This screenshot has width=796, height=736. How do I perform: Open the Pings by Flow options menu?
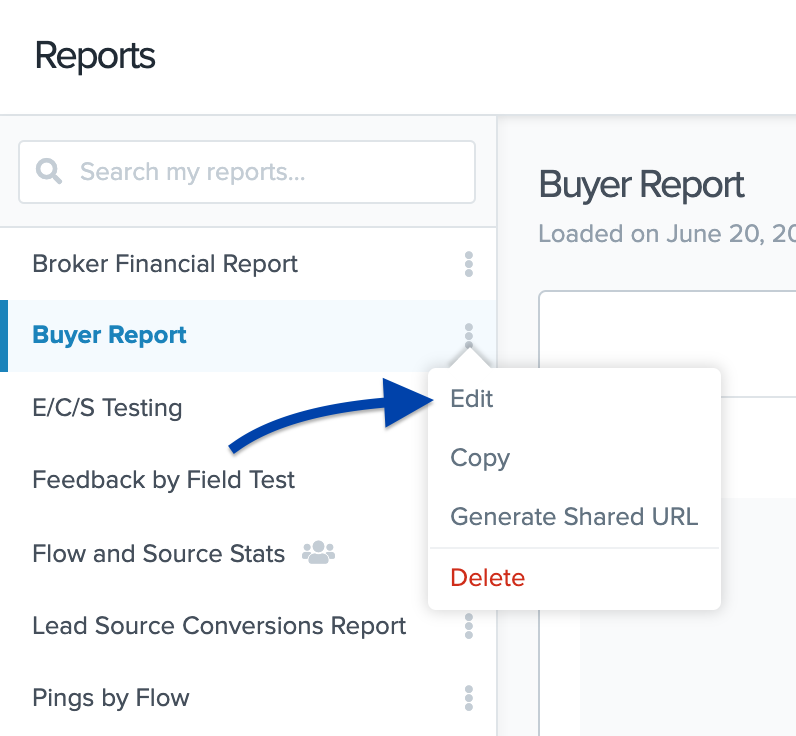pos(468,698)
